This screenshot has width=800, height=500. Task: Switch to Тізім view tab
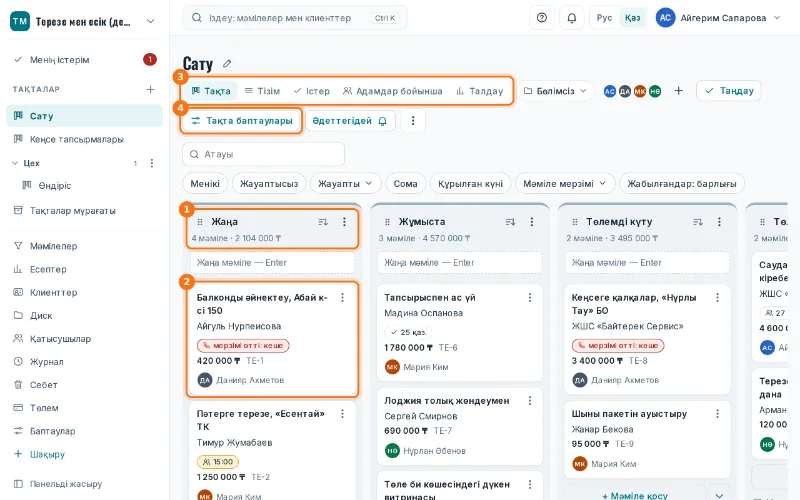point(262,91)
